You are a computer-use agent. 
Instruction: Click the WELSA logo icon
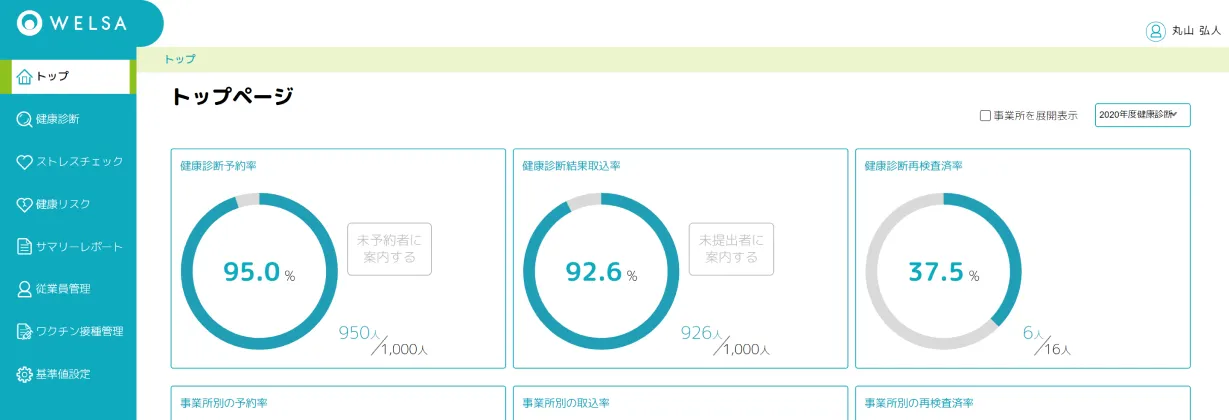(29, 23)
